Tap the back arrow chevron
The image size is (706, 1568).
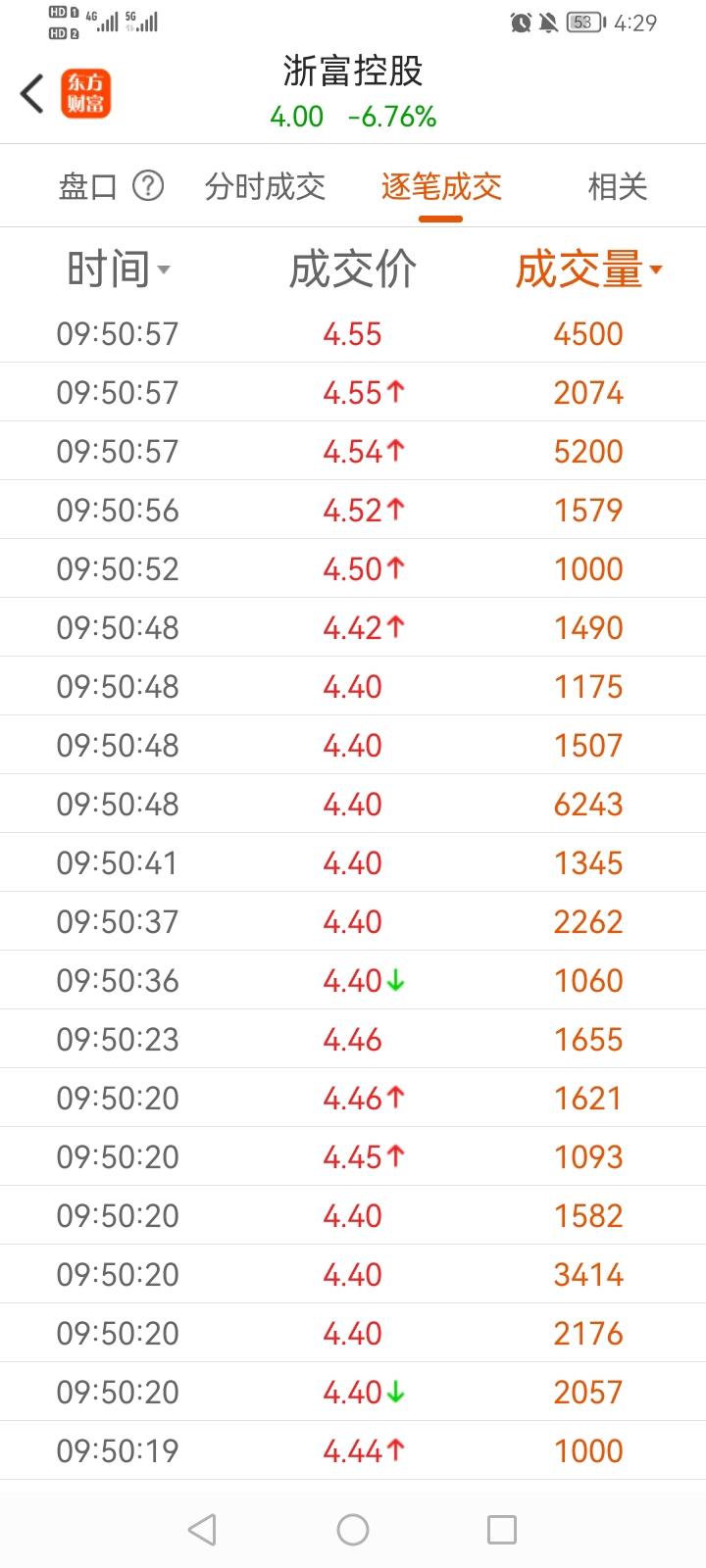click(x=32, y=94)
